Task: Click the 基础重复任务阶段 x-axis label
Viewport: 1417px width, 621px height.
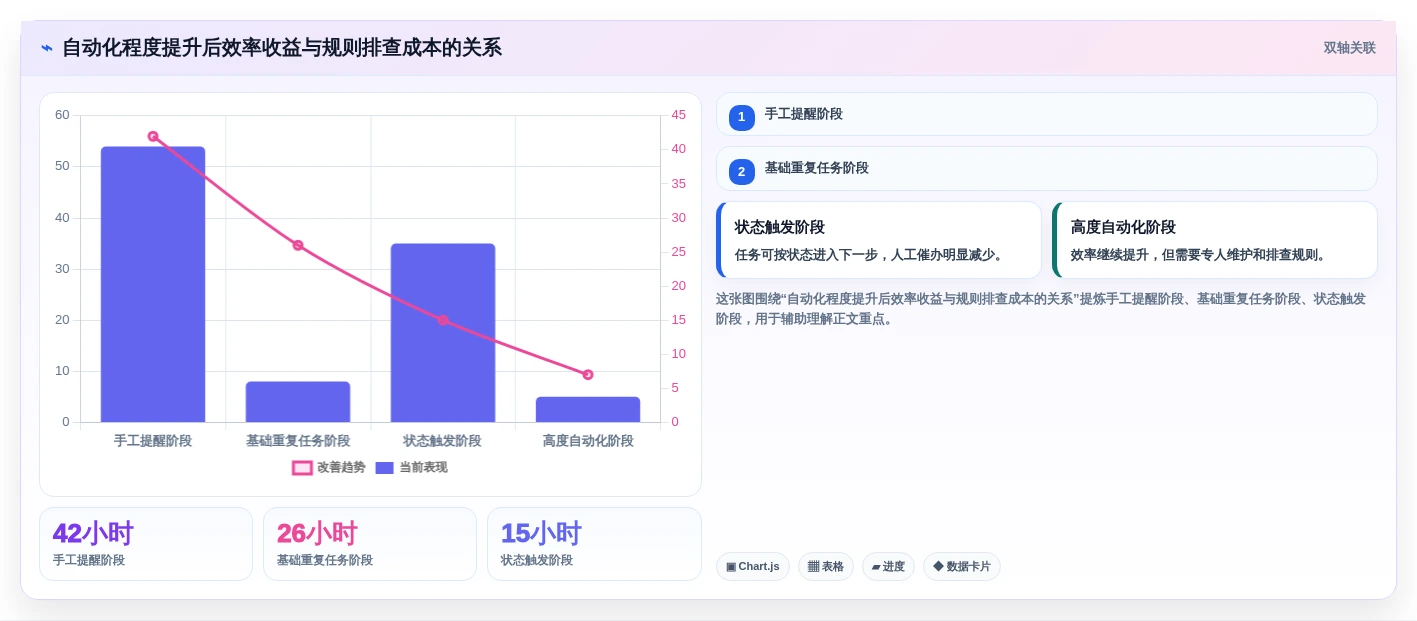Action: [x=298, y=441]
